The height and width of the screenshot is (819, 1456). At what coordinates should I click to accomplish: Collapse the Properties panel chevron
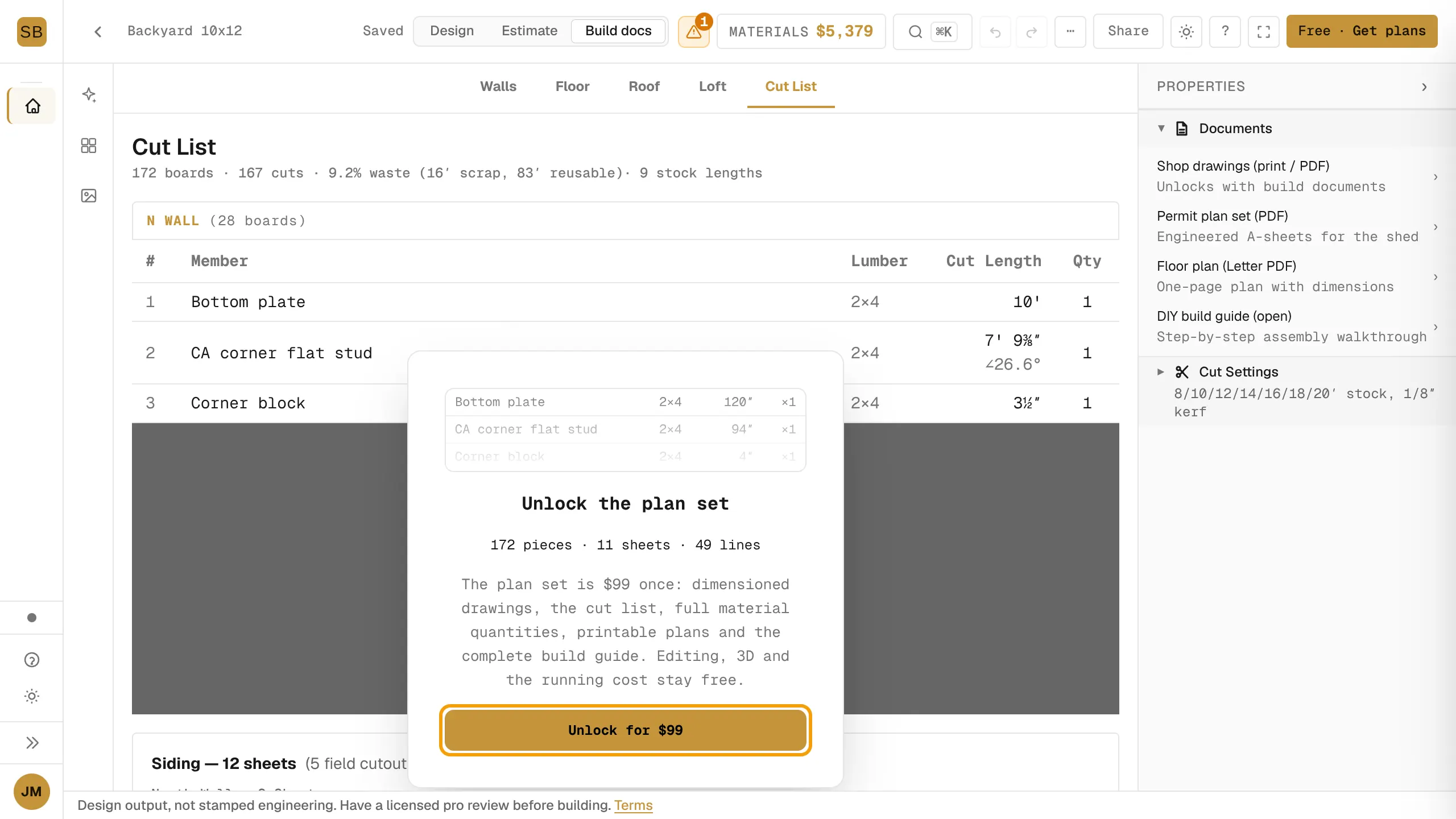(1424, 87)
